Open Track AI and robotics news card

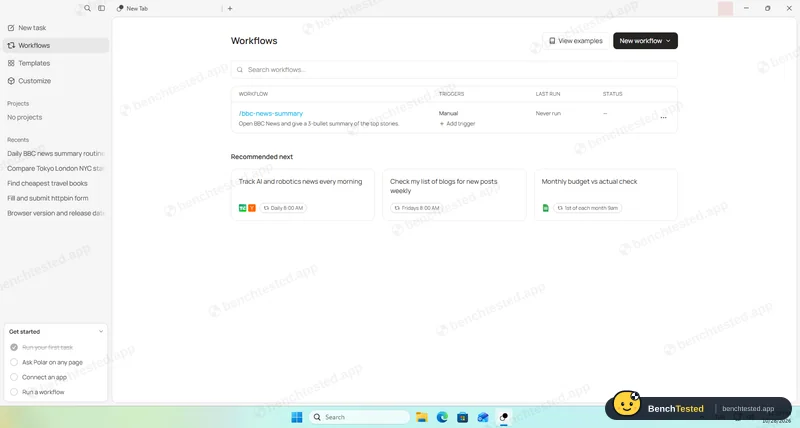point(303,195)
